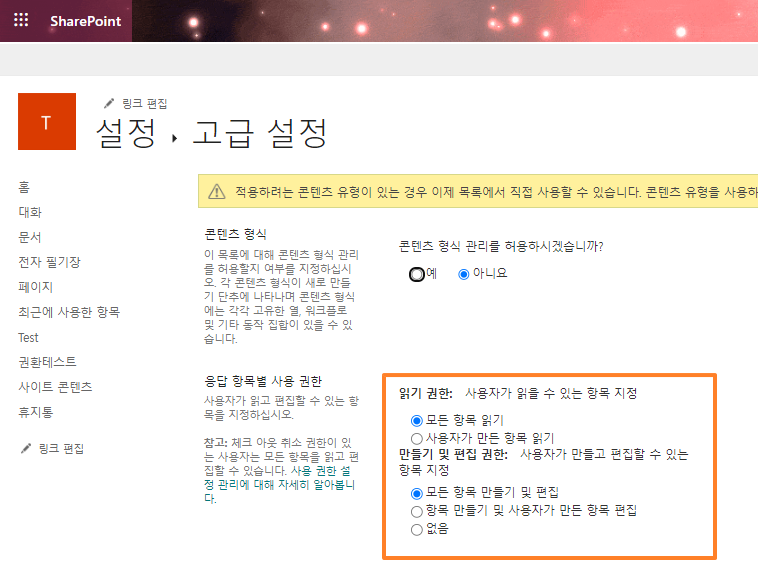Open 대화 in the left navigation
This screenshot has width=758, height=562.
[x=30, y=212]
